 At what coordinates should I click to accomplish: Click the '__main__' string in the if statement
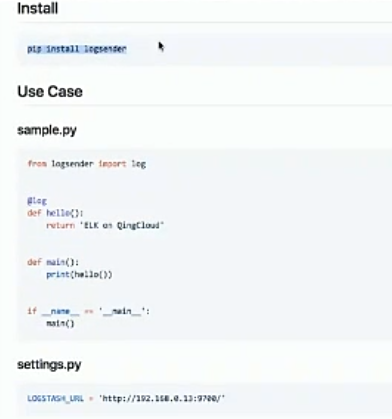(122, 311)
